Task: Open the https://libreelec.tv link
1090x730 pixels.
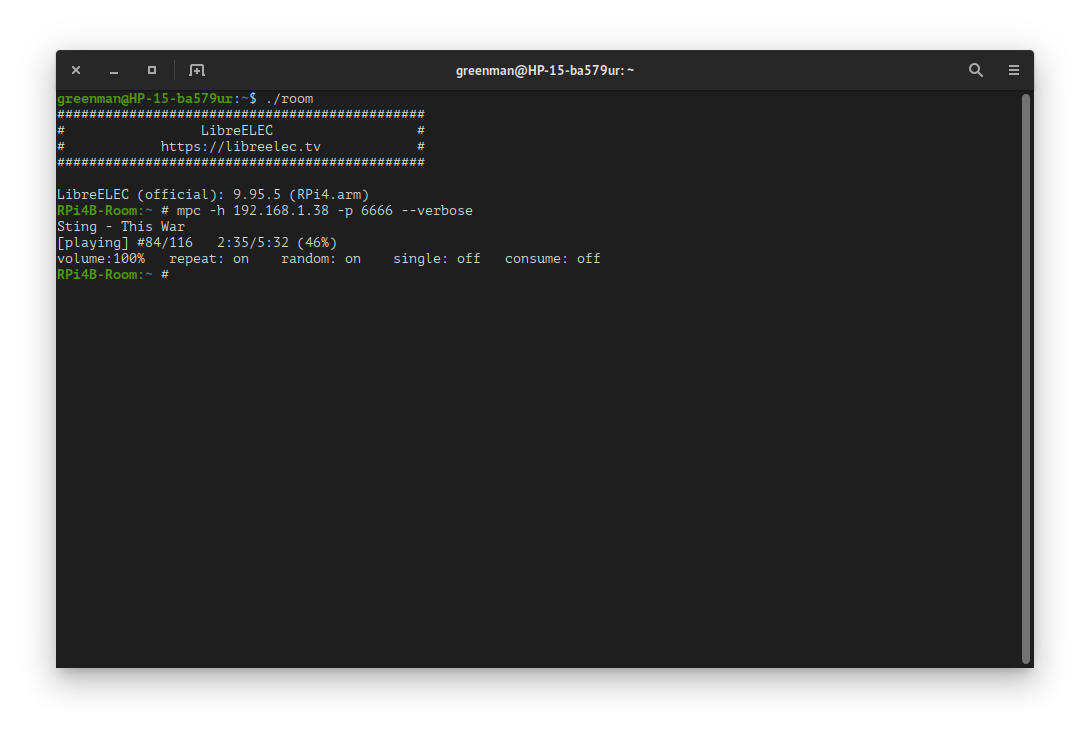Action: [x=240, y=147]
